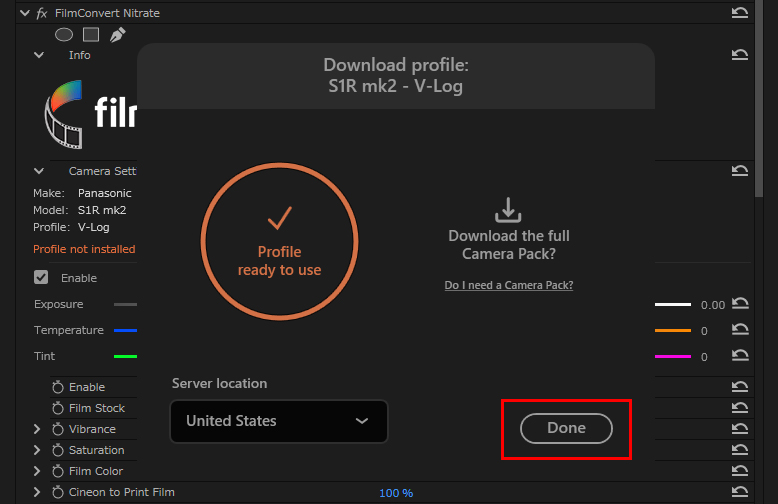Toggle animation stopwatch for Film Stock
Screen dimensions: 778x504
(x=58, y=408)
